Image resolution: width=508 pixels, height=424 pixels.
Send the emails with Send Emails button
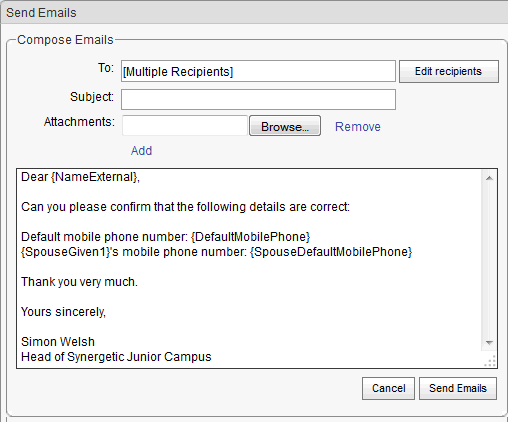(x=458, y=388)
